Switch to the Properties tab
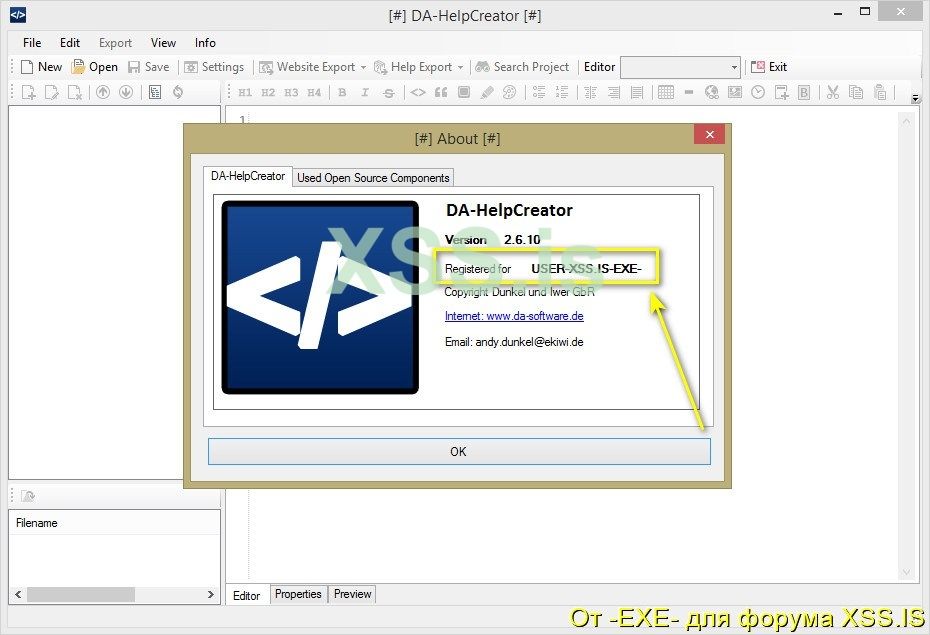Screen dimensions: 930x635 (x=298, y=593)
